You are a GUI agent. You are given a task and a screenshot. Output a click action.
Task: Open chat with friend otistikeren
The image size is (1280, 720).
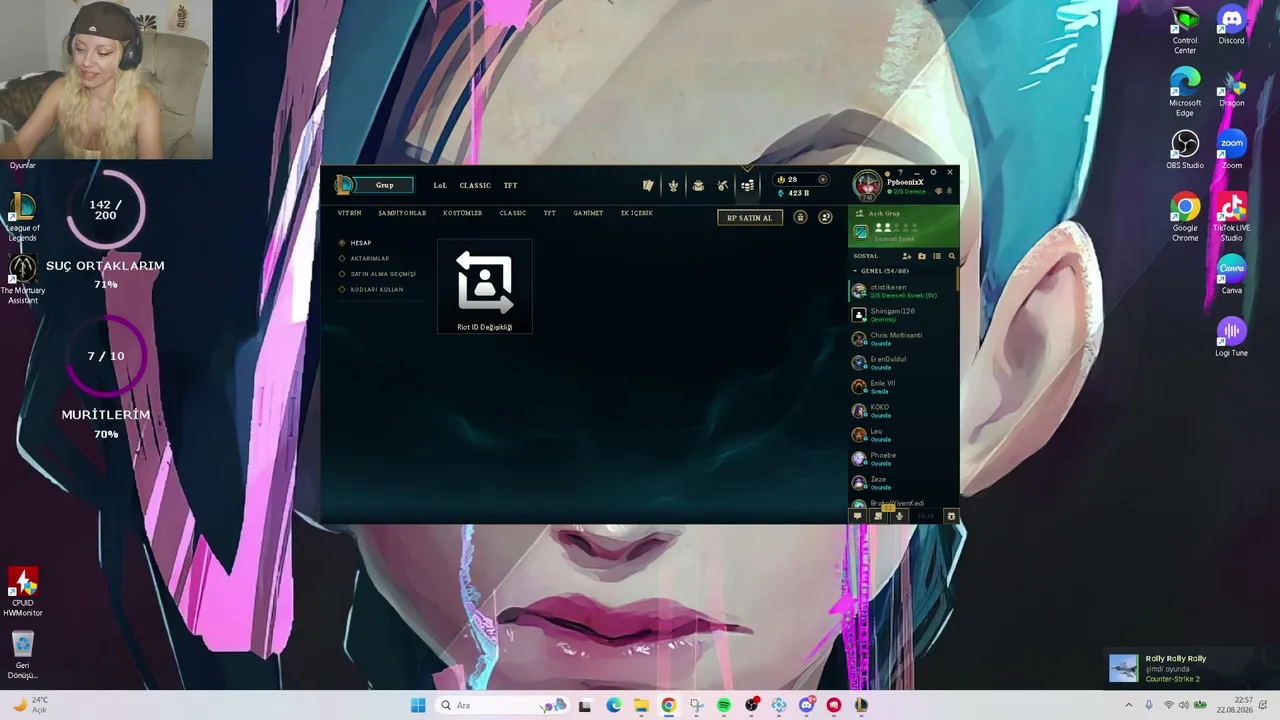coord(903,291)
